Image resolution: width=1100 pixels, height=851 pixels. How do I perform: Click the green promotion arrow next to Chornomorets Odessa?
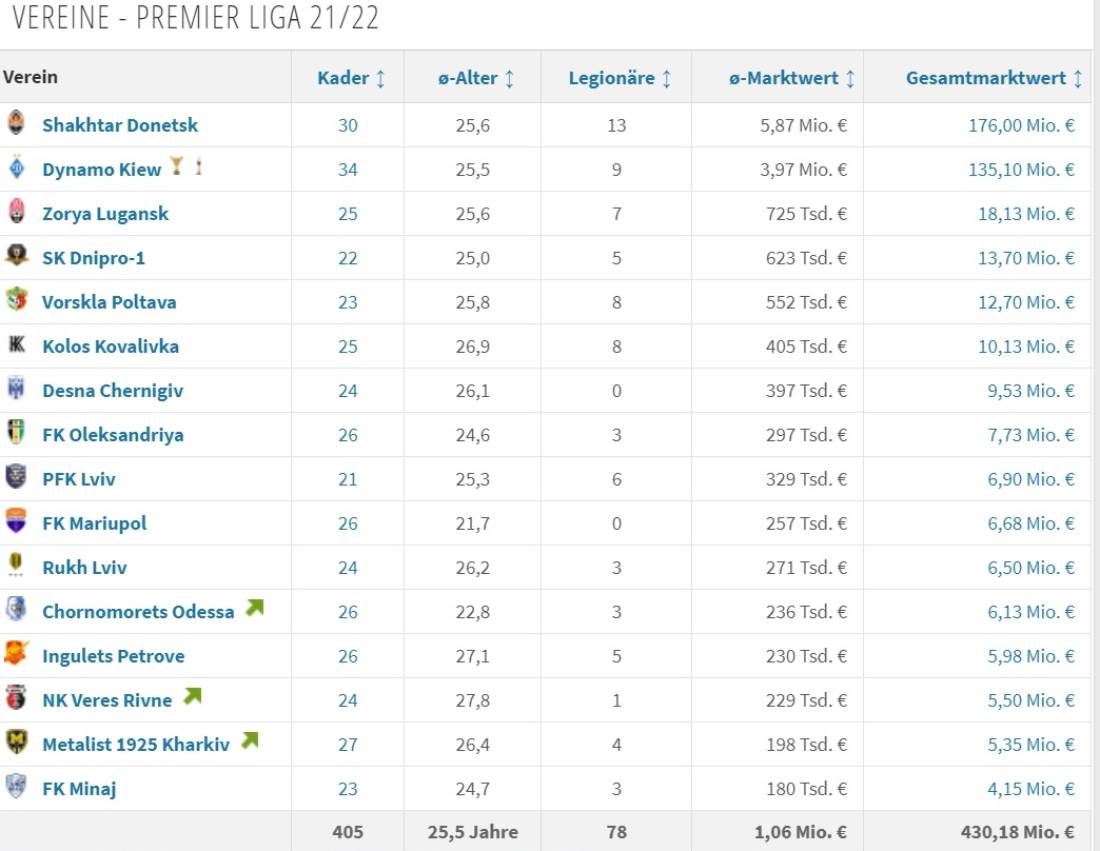point(254,608)
